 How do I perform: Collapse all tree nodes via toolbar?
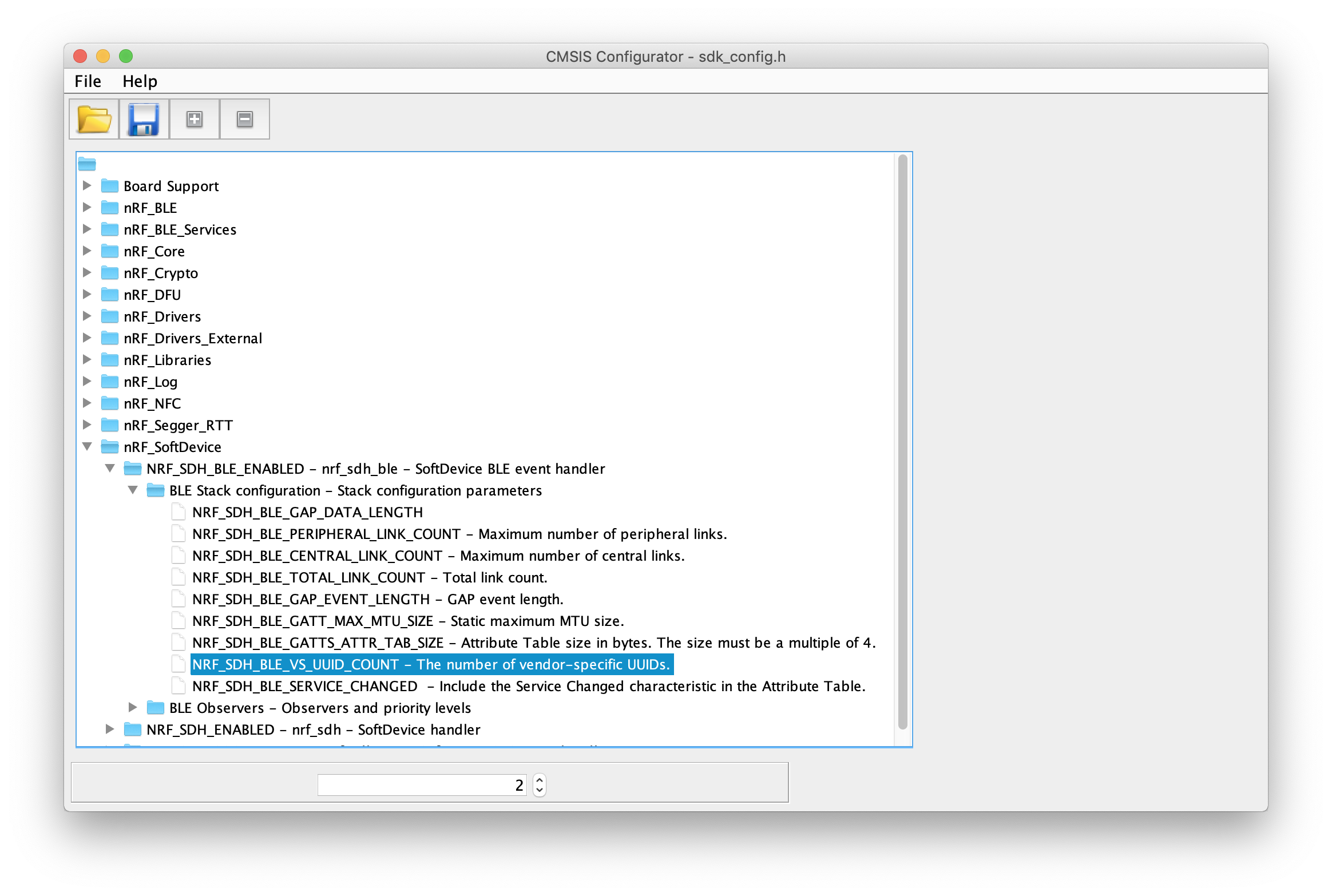pos(244,118)
